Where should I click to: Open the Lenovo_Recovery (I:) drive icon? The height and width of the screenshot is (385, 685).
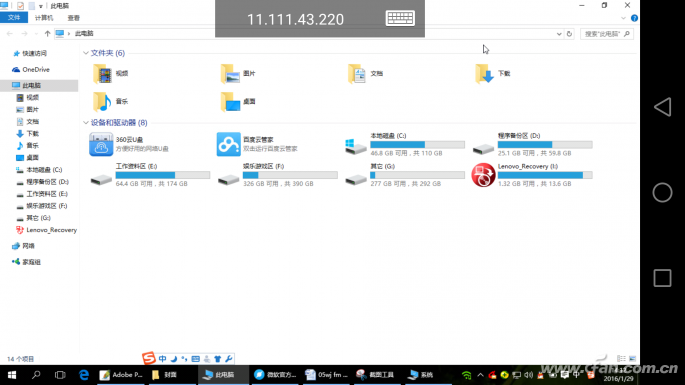[483, 175]
